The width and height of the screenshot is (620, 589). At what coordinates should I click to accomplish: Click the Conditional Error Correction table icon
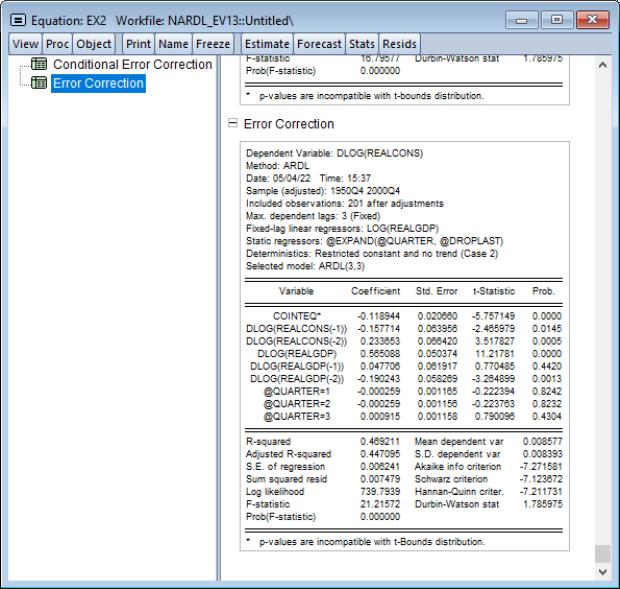[40, 65]
